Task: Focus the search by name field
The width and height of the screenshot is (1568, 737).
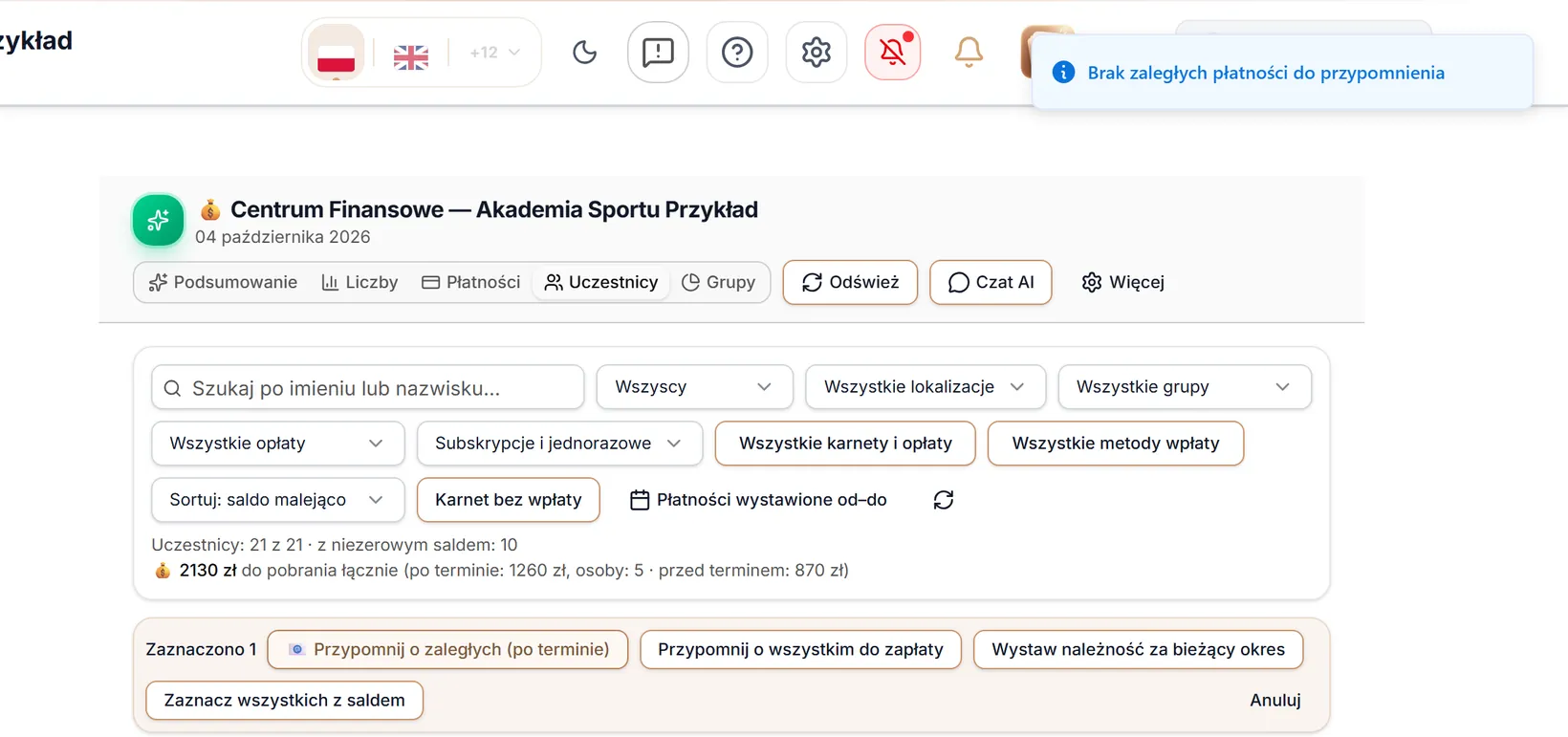Action: (368, 388)
